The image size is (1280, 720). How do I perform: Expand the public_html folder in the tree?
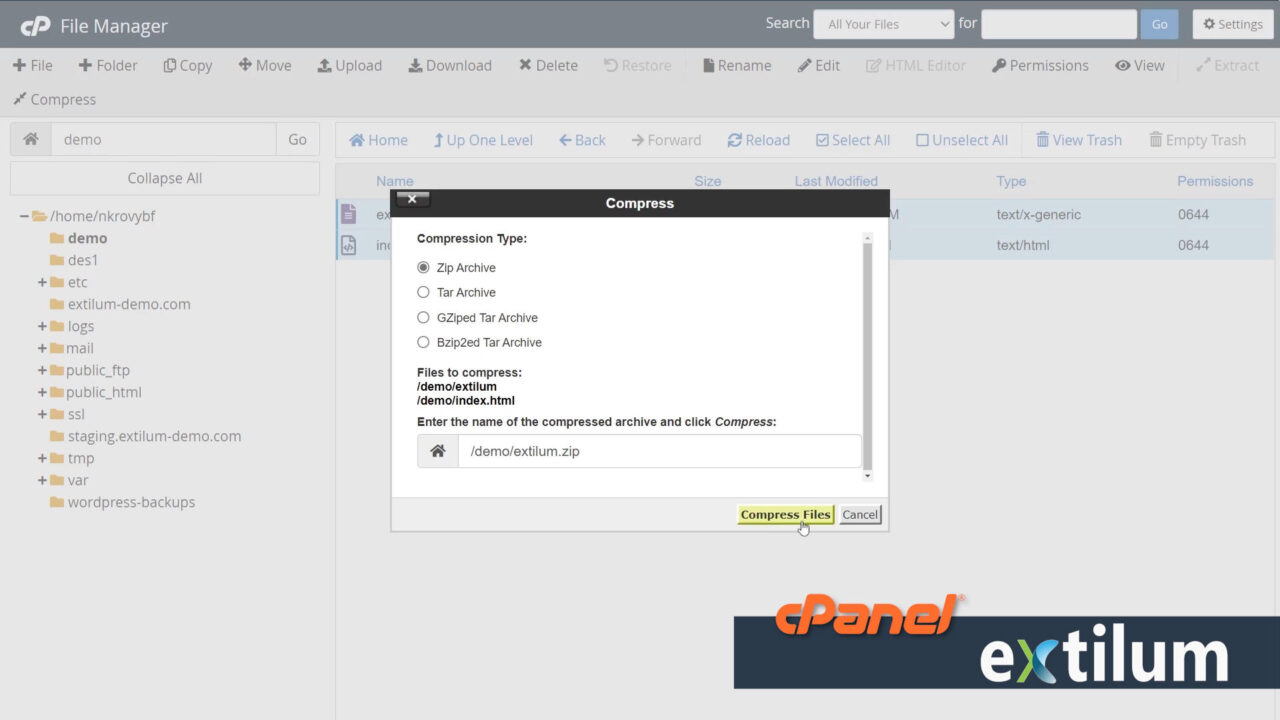[x=42, y=392]
